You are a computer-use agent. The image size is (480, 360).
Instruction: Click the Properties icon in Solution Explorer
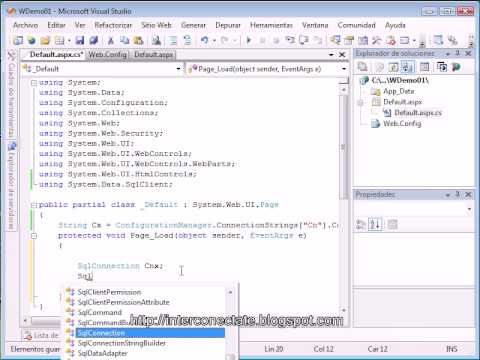point(362,67)
